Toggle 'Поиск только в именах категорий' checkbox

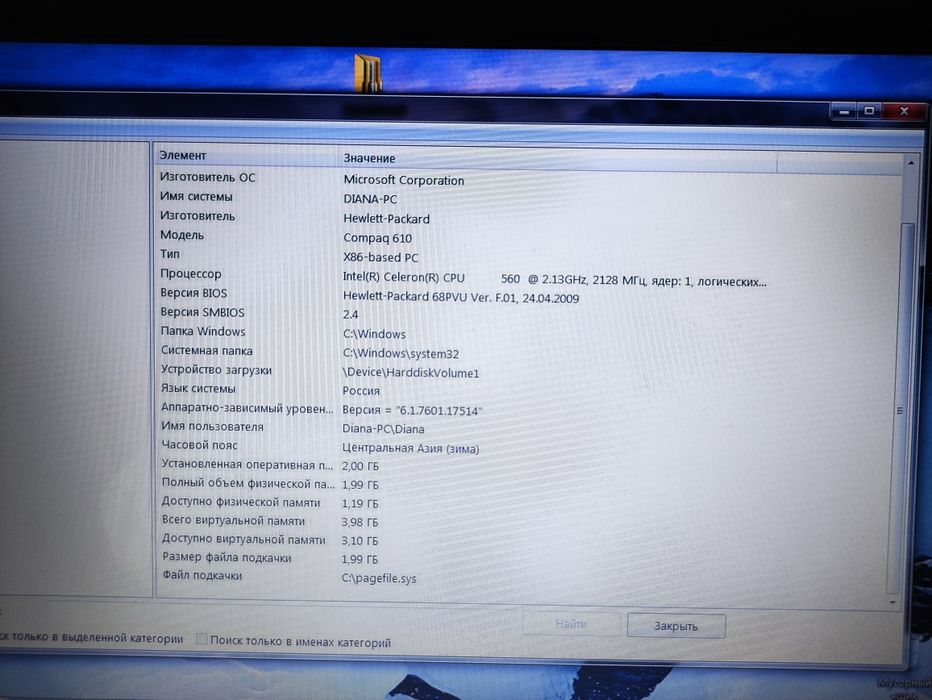tap(202, 639)
